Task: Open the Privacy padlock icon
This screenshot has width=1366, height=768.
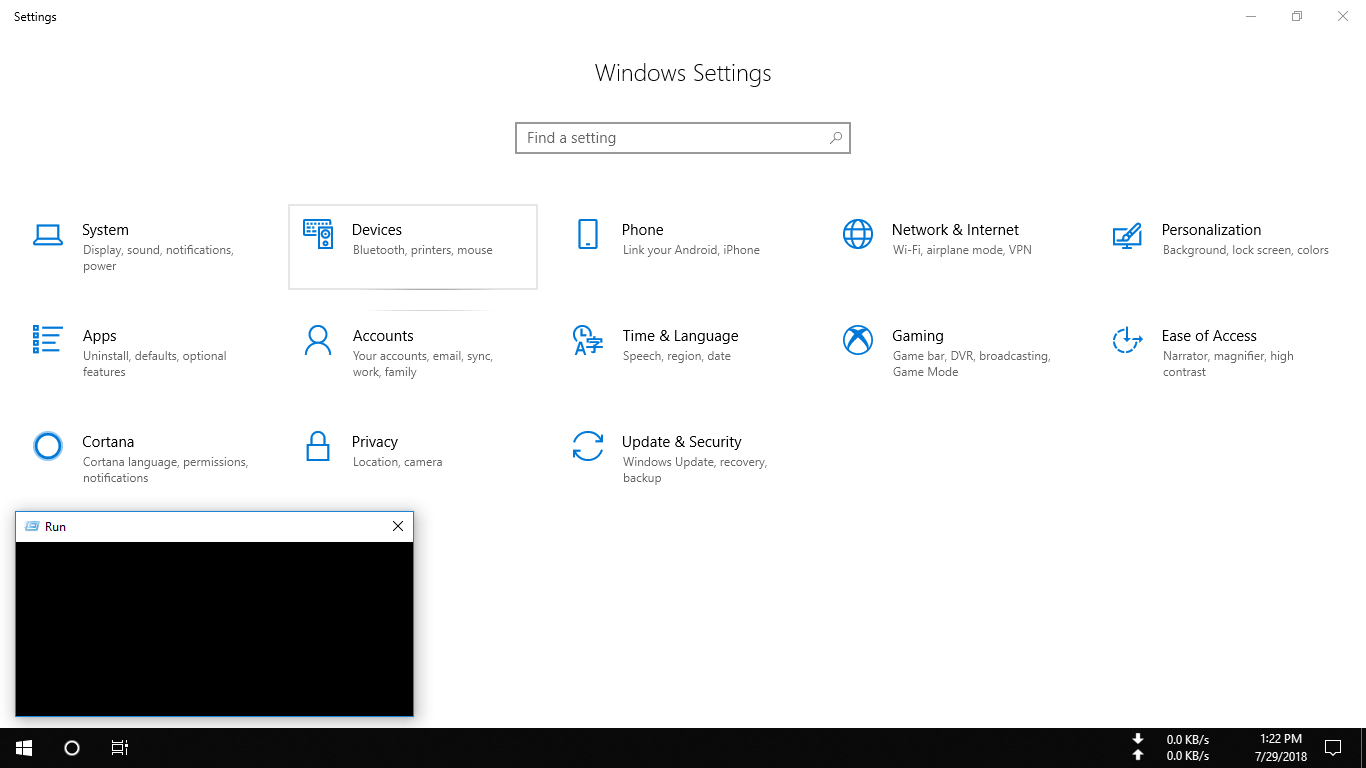Action: coord(318,446)
